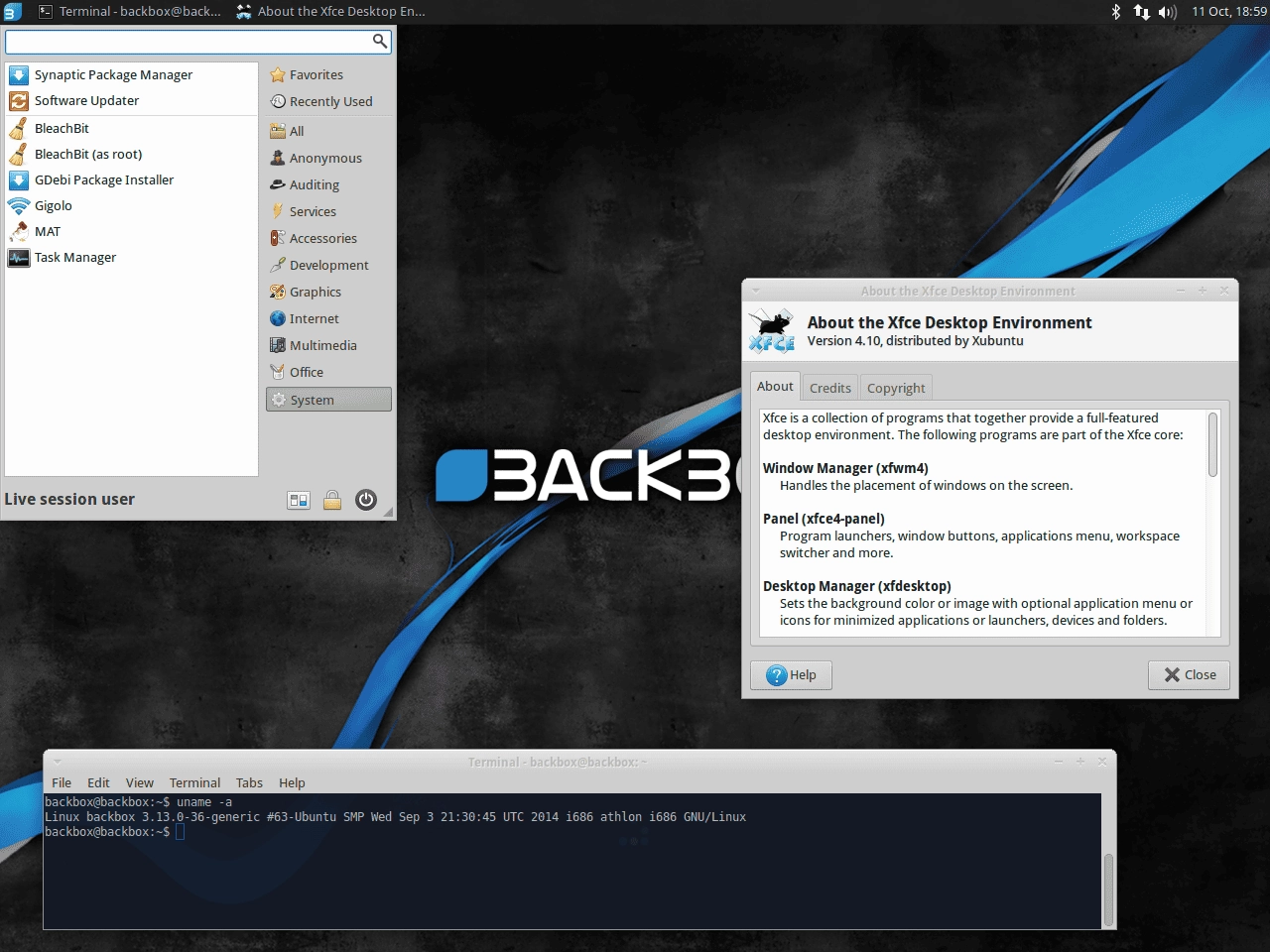Screen dimensions: 1270x952
Task: Launch Software Updater
Action: 131,100
